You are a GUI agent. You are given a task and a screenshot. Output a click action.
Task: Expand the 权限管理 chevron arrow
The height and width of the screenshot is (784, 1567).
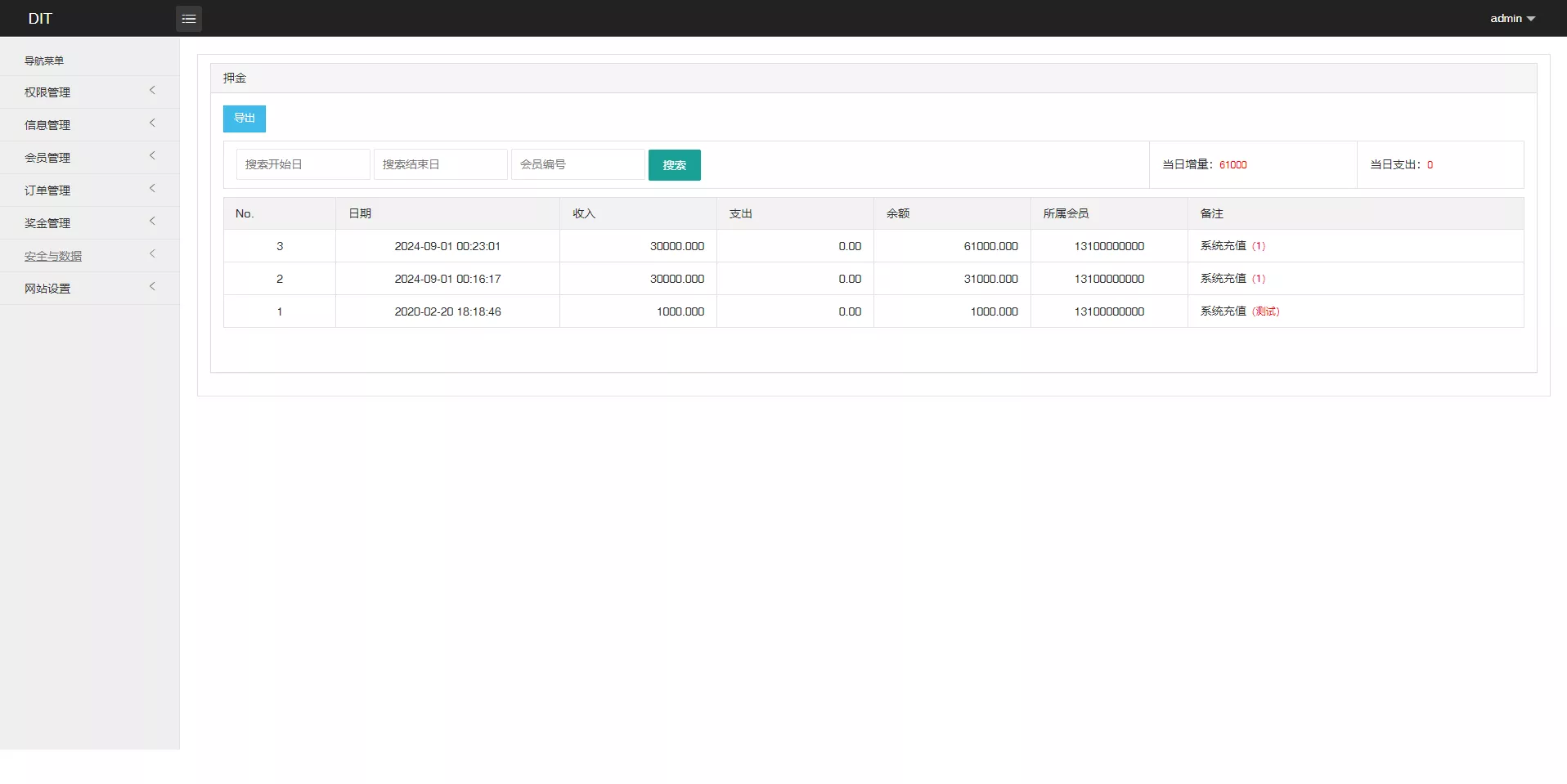[x=152, y=91]
